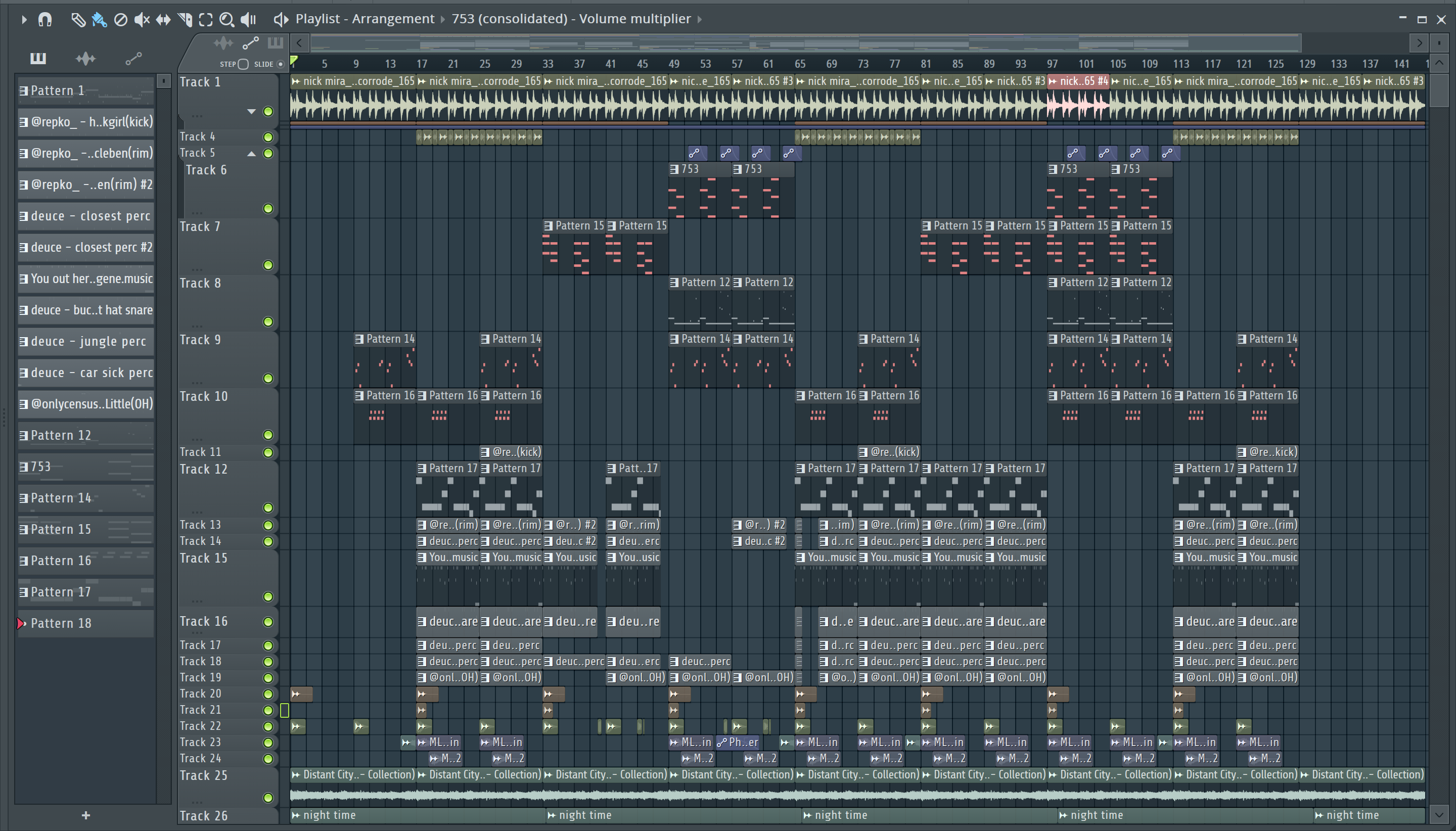Mute Track 1 using its green LED
This screenshot has width=1456, height=831.
click(268, 111)
